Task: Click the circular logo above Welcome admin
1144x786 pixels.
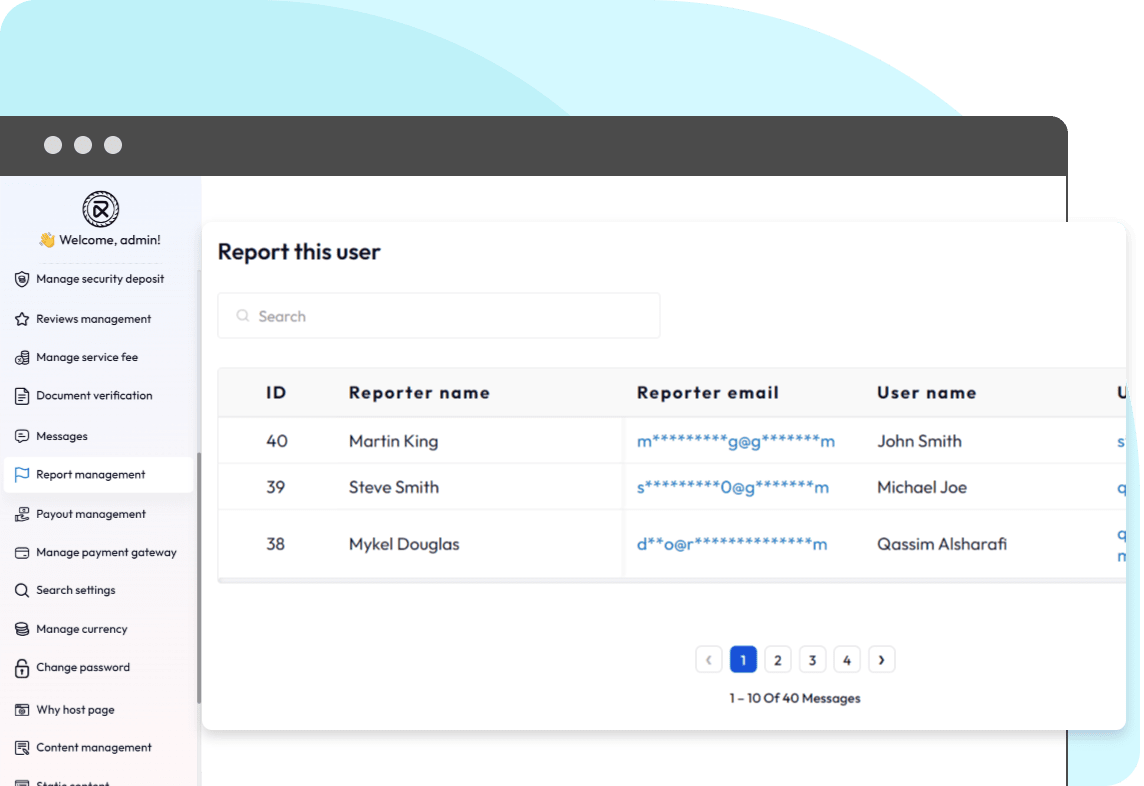Action: (x=101, y=209)
